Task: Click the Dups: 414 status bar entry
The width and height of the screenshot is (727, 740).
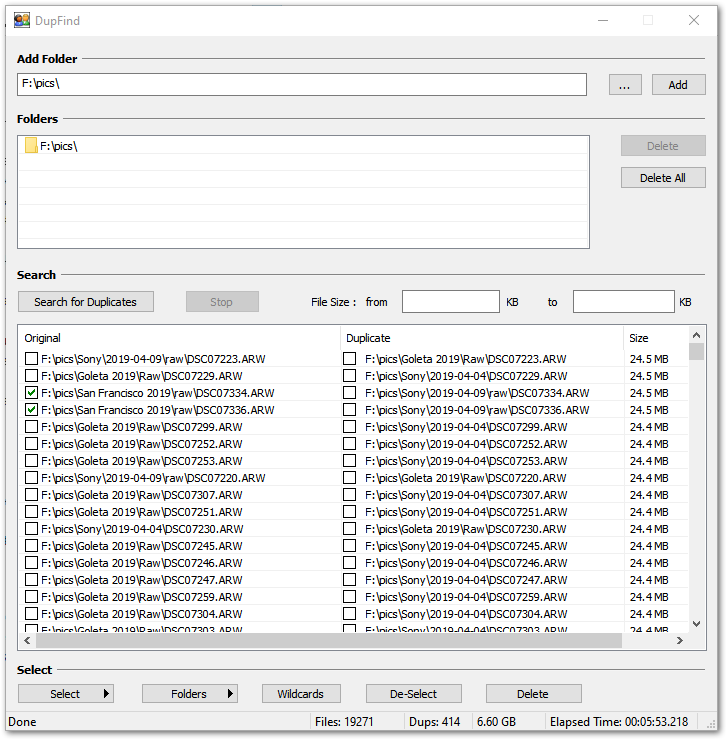Action: point(435,722)
